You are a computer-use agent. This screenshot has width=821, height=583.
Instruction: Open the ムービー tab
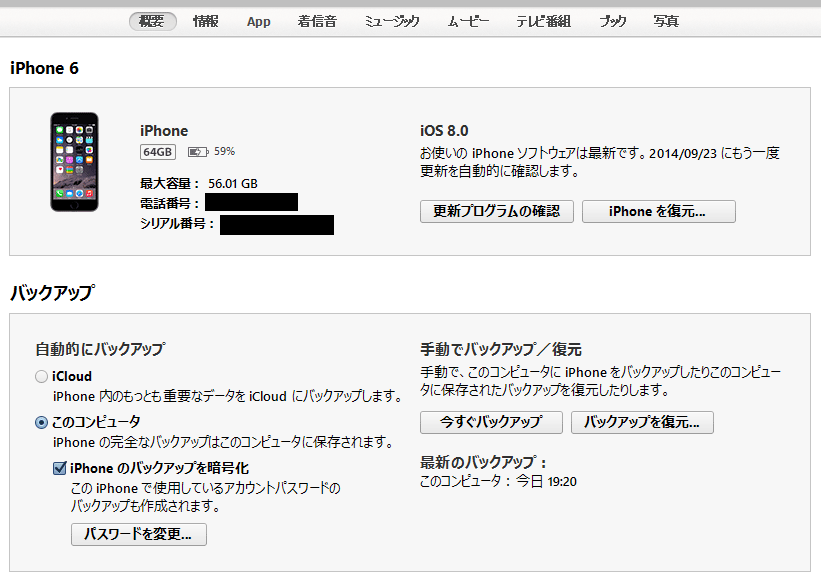coord(468,21)
